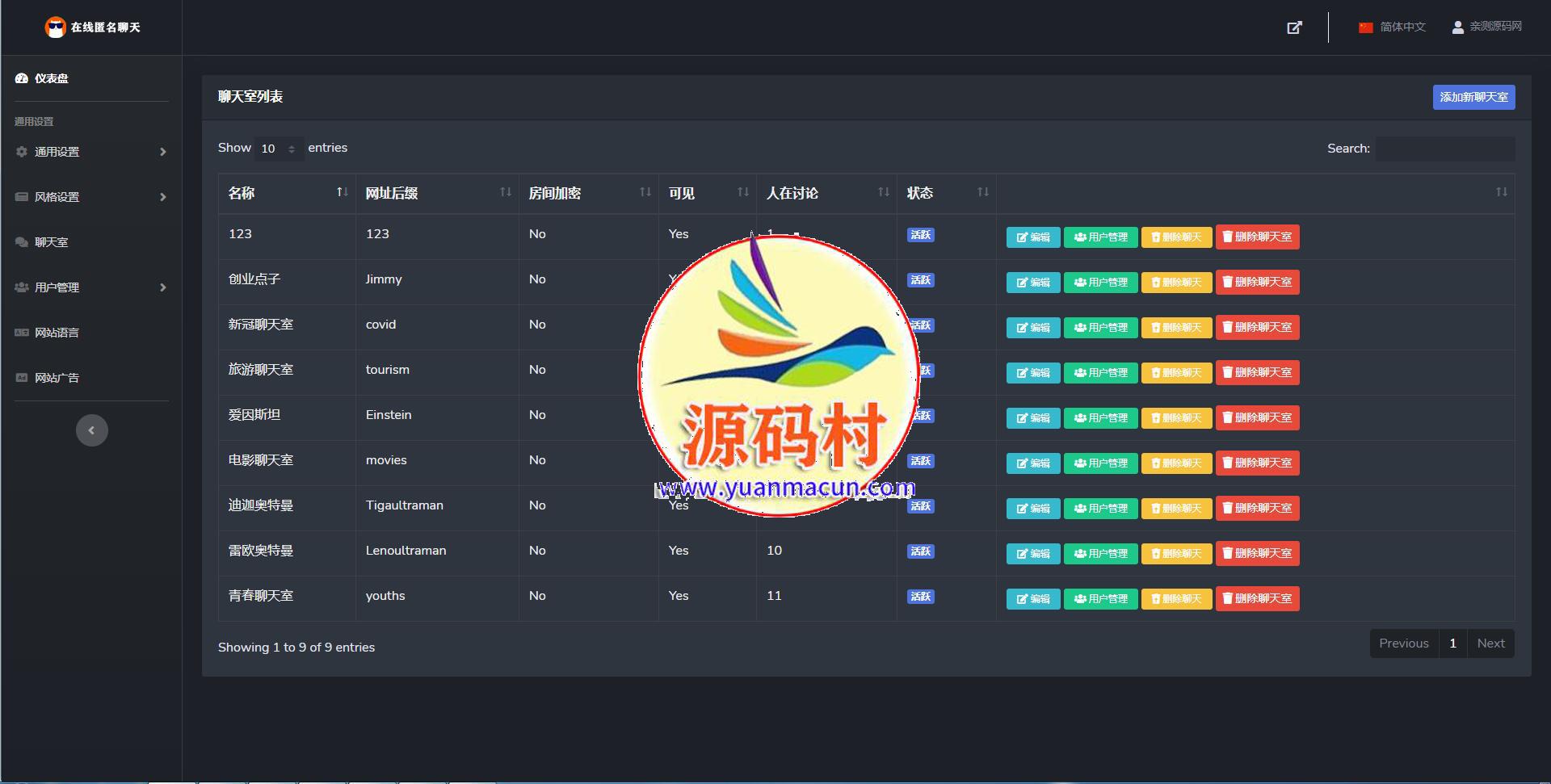Click the 添加新聊天室 button

(1473, 97)
